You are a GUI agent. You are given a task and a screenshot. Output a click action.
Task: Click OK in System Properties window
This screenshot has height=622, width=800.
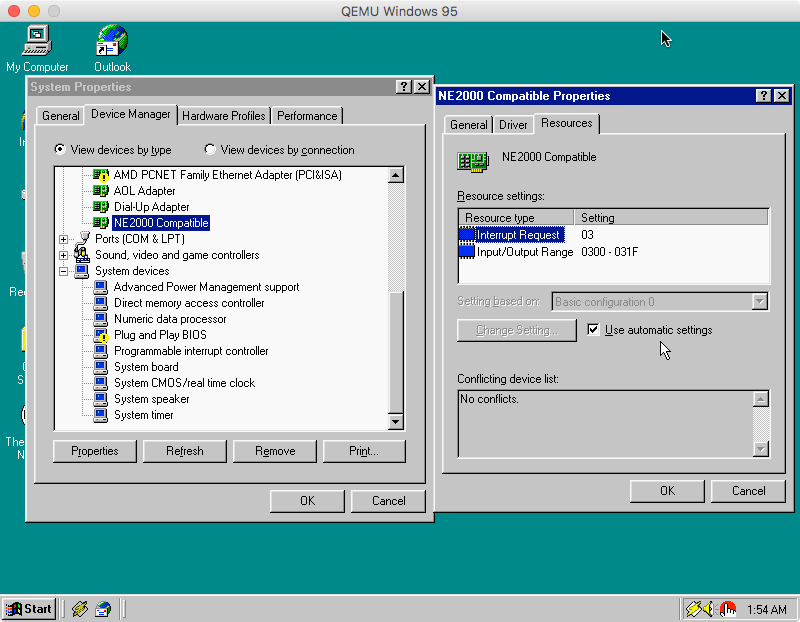tap(308, 501)
